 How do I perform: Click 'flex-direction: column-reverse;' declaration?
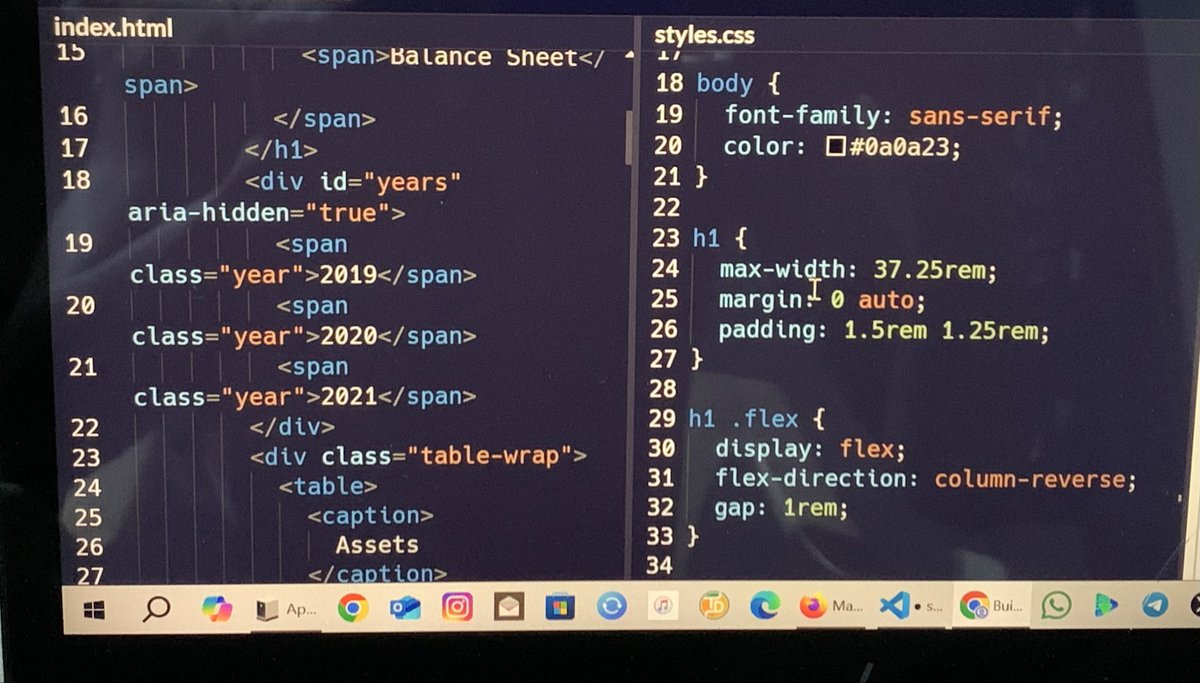(926, 479)
